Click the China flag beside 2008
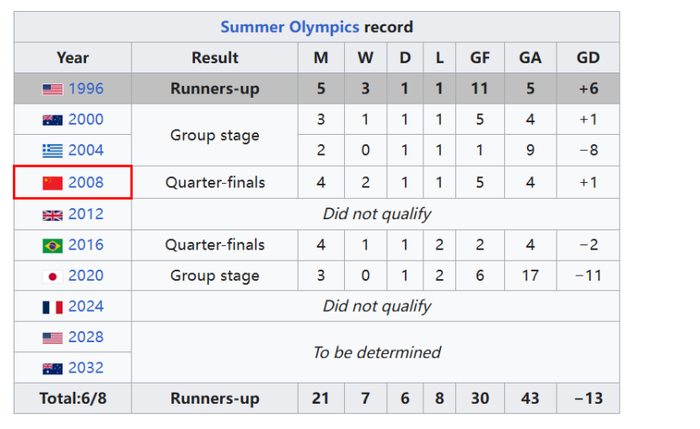700x429 pixels. (x=52, y=183)
